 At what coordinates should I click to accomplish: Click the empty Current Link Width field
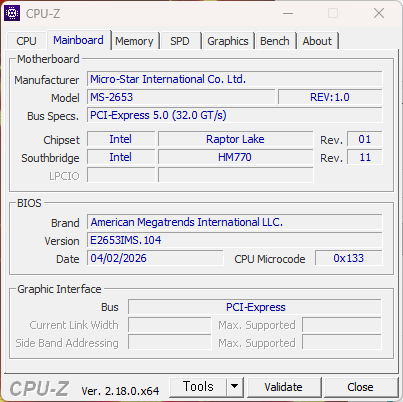[170, 325]
